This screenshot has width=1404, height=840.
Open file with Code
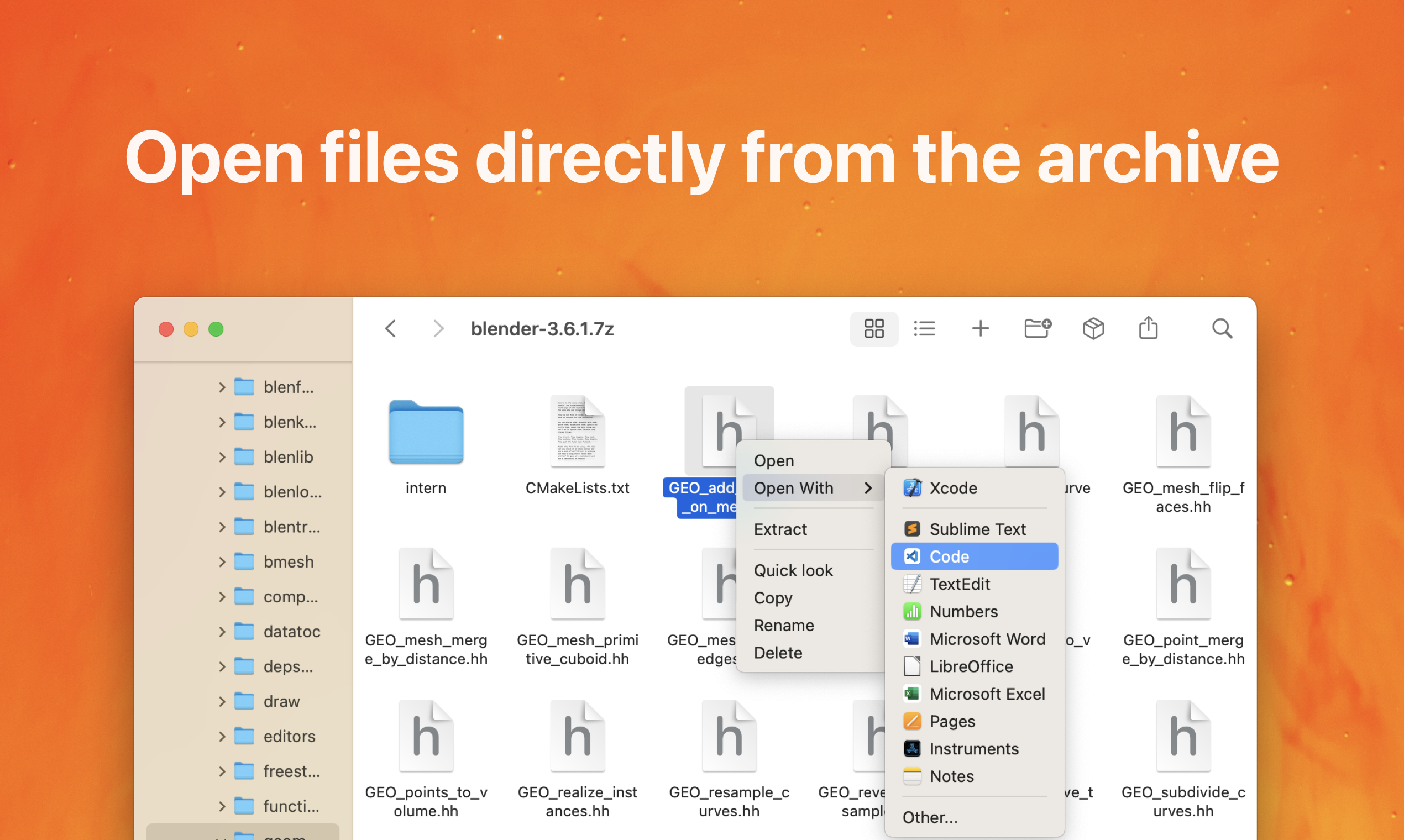point(975,556)
